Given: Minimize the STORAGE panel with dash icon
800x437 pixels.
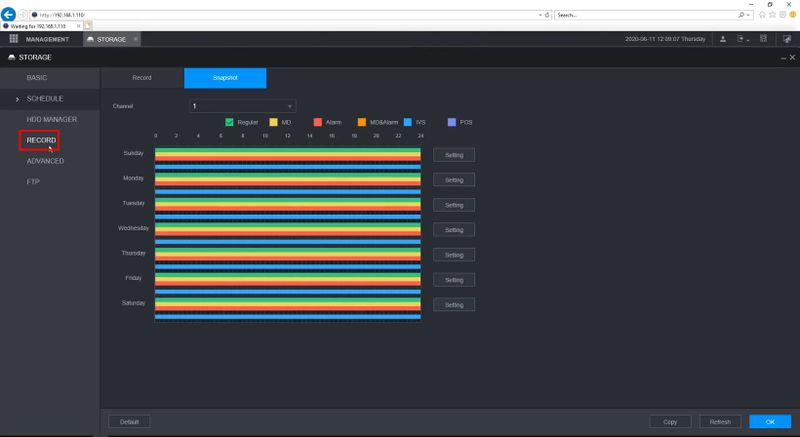Looking at the screenshot, I should click(783, 58).
